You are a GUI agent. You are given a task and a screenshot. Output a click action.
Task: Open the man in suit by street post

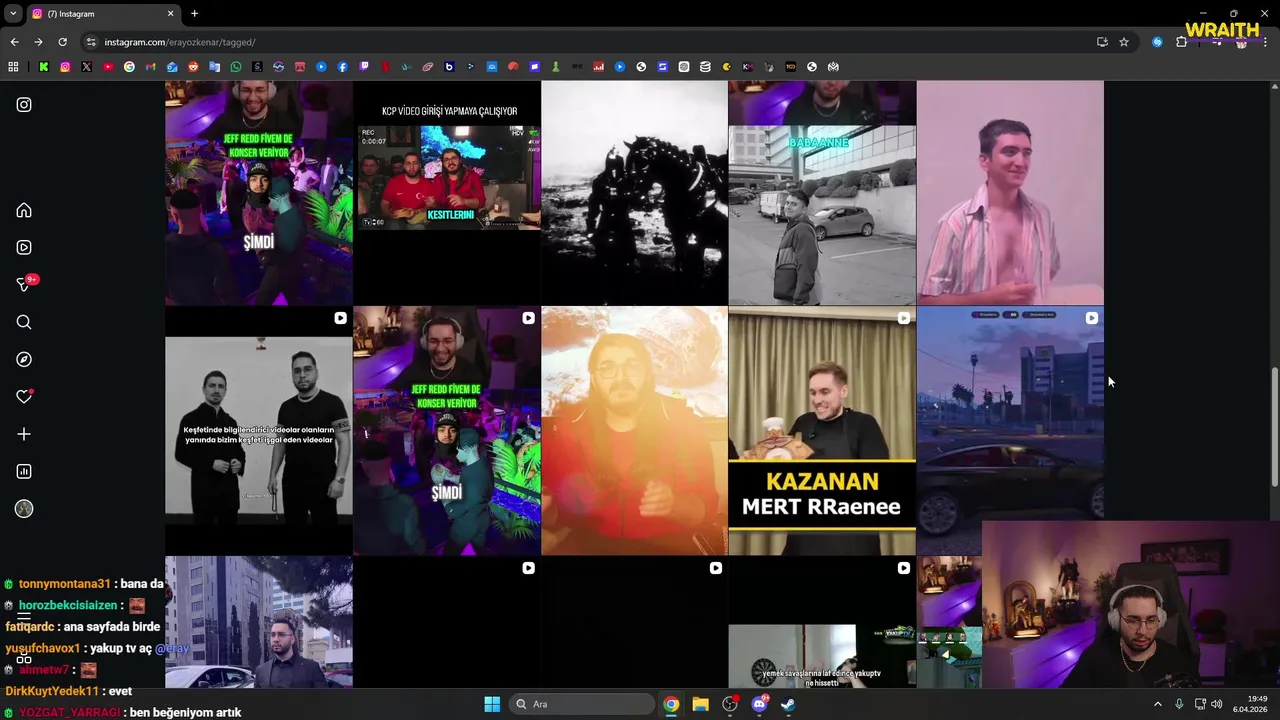259,622
